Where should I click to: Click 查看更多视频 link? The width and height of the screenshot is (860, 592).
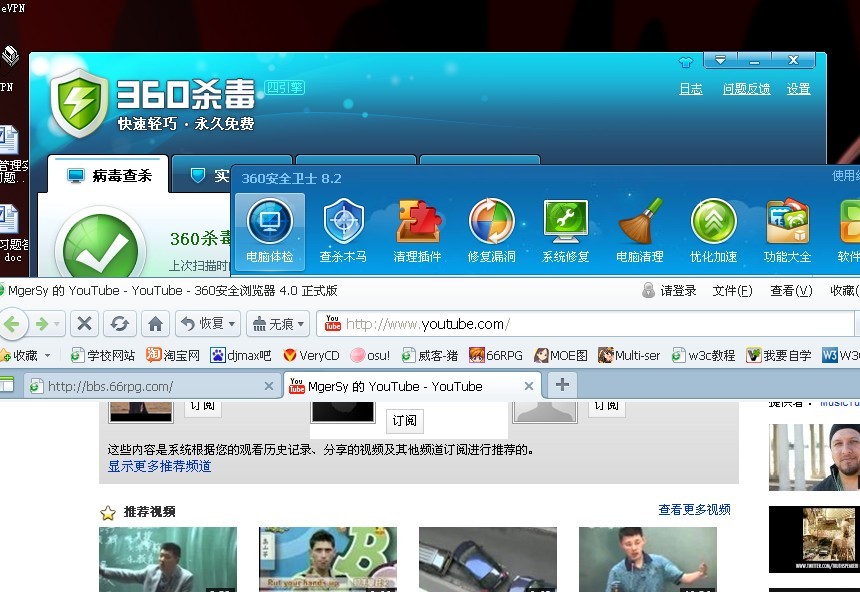(x=694, y=510)
